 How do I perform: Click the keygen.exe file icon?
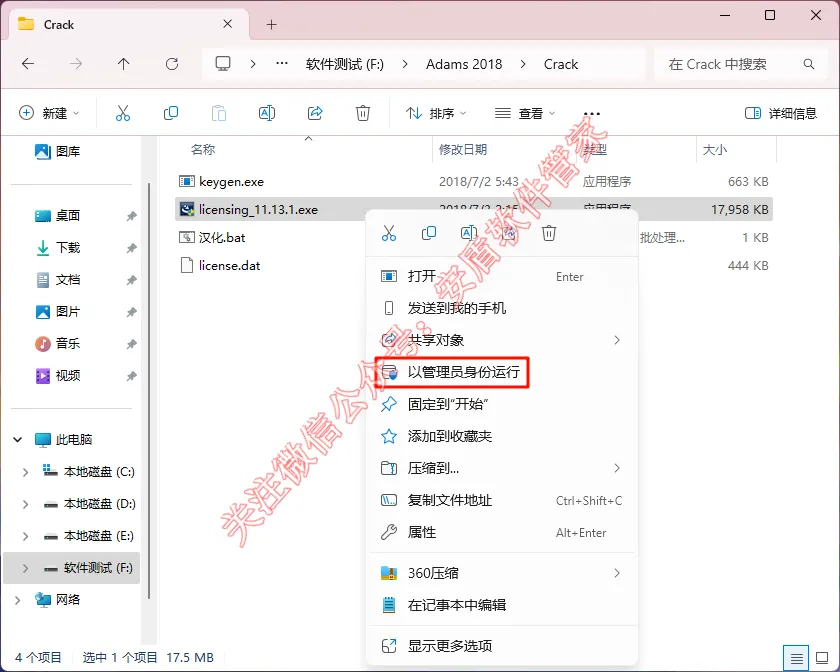[x=186, y=181]
